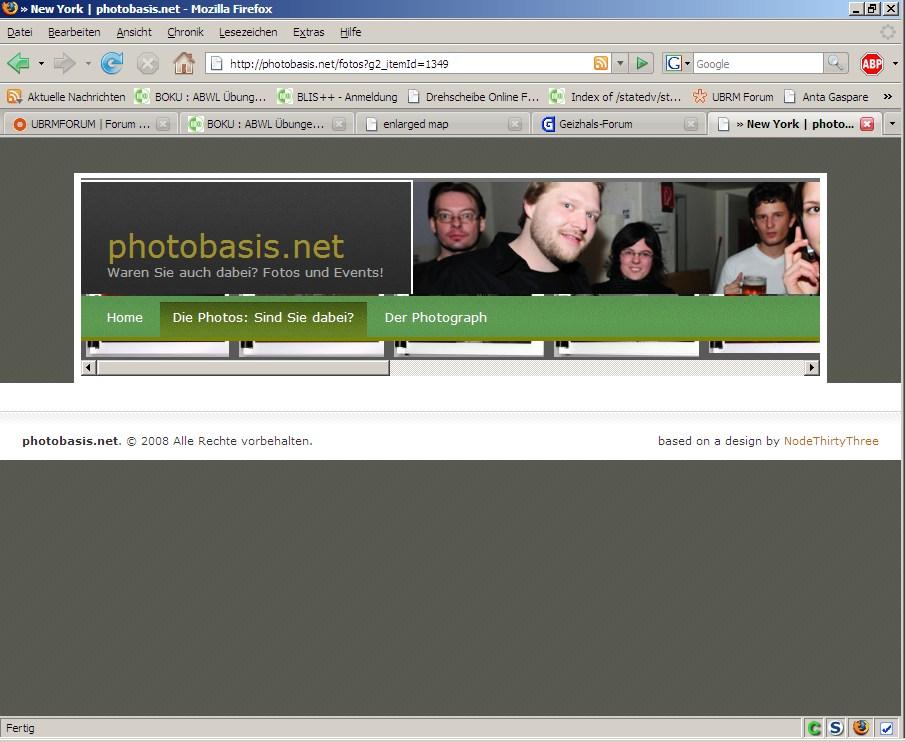
Task: Open the Index of /statedv bookmark
Action: pyautogui.click(x=615, y=97)
